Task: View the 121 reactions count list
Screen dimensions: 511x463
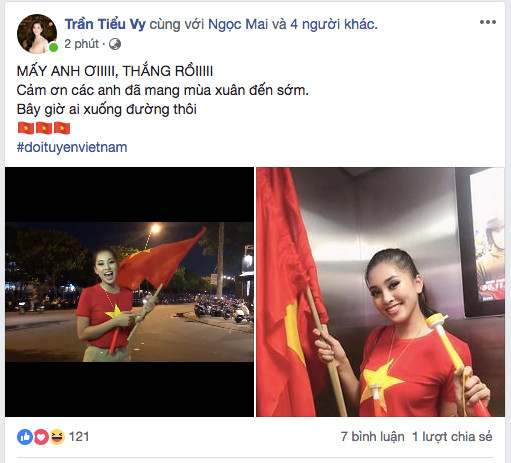Action: click(79, 437)
